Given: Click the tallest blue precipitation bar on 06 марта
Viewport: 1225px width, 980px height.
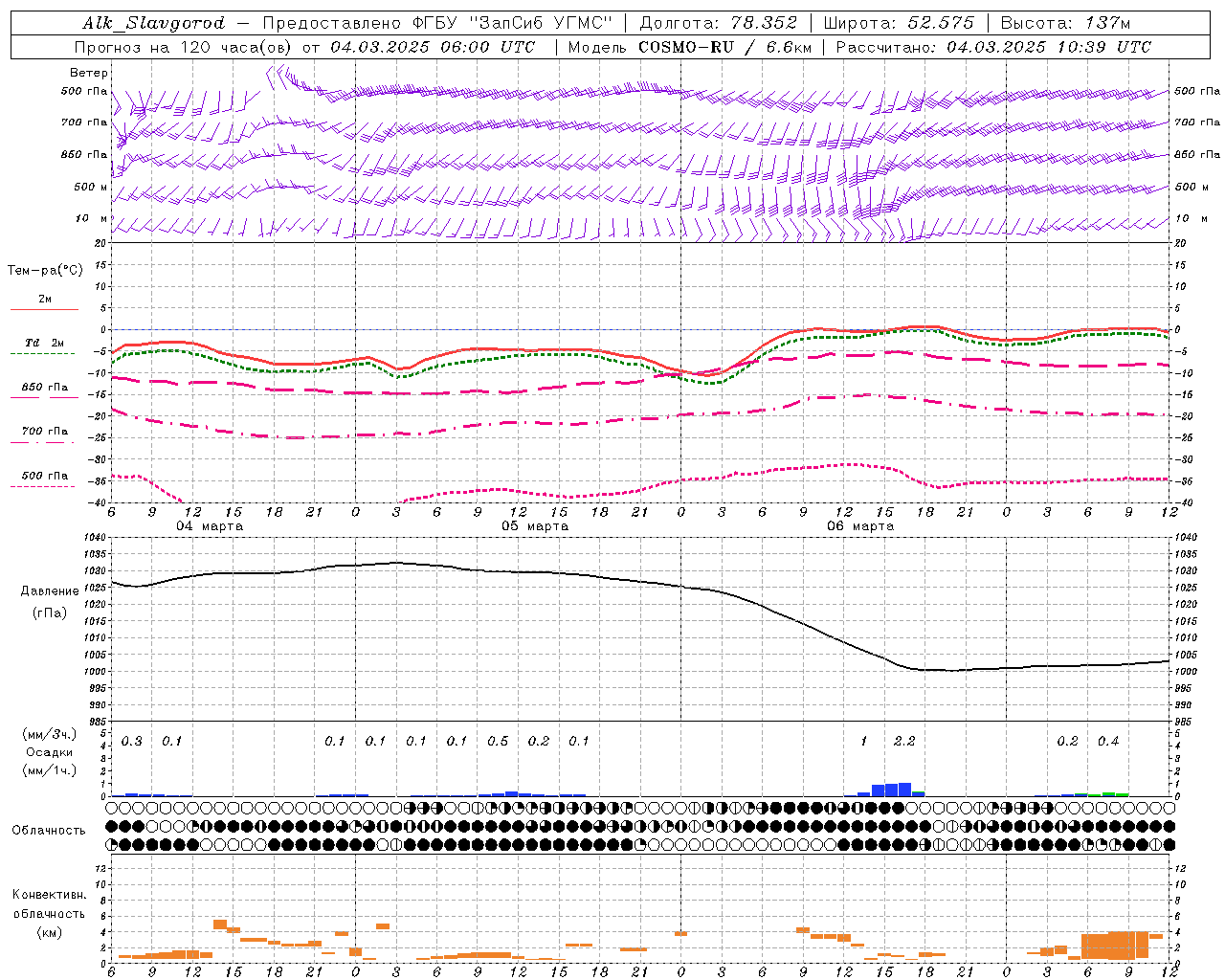Looking at the screenshot, I should 904,790.
